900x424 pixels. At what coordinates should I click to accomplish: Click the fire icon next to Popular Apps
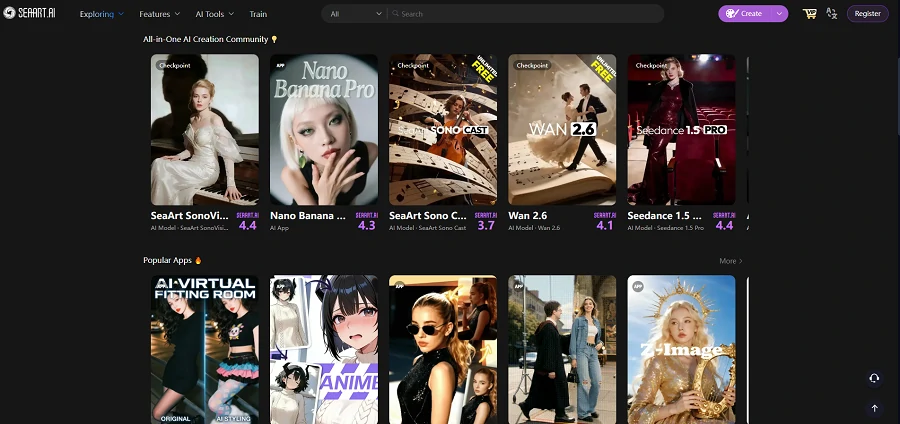(x=198, y=260)
